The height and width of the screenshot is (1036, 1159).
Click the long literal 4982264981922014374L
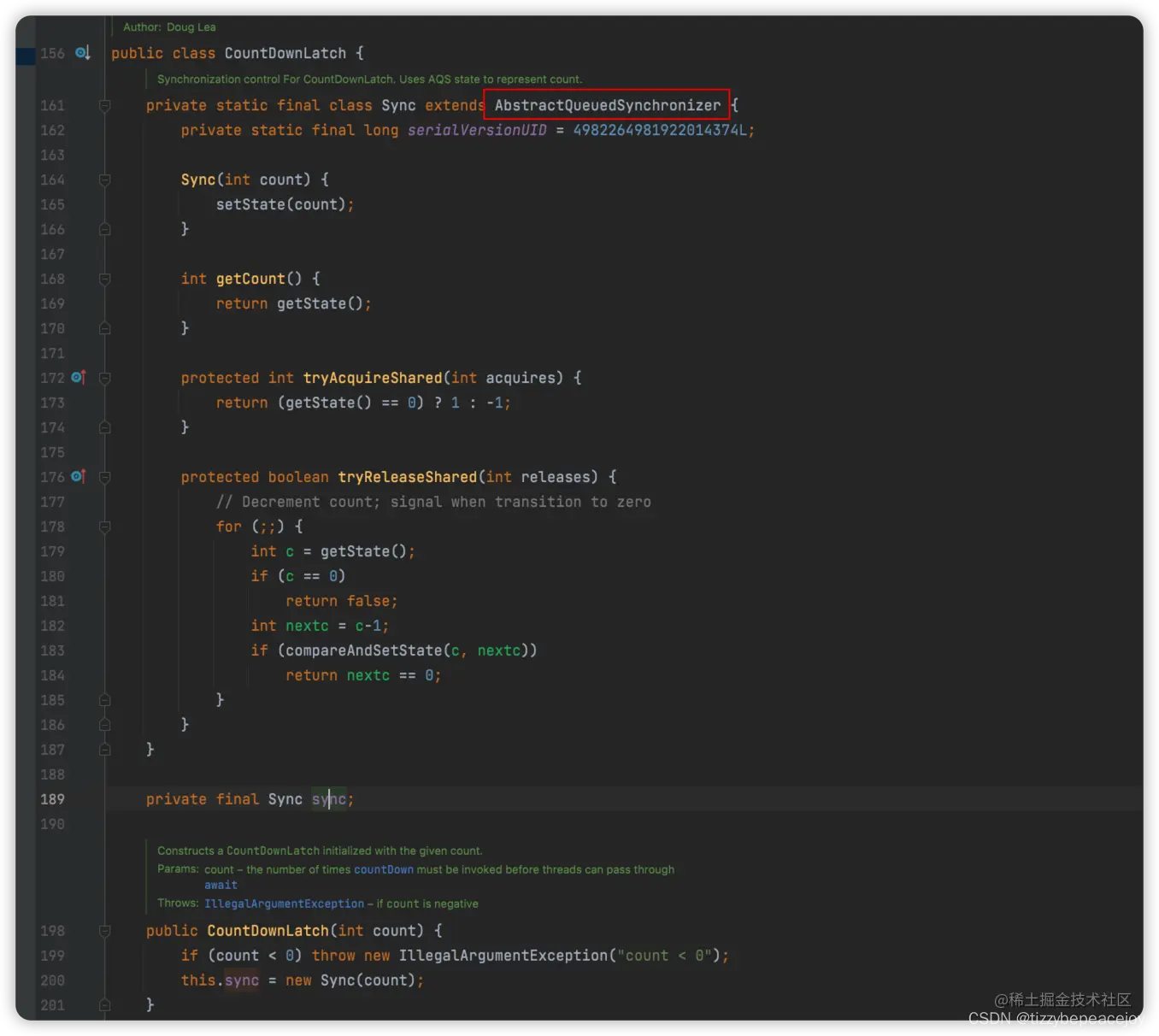[x=659, y=130]
